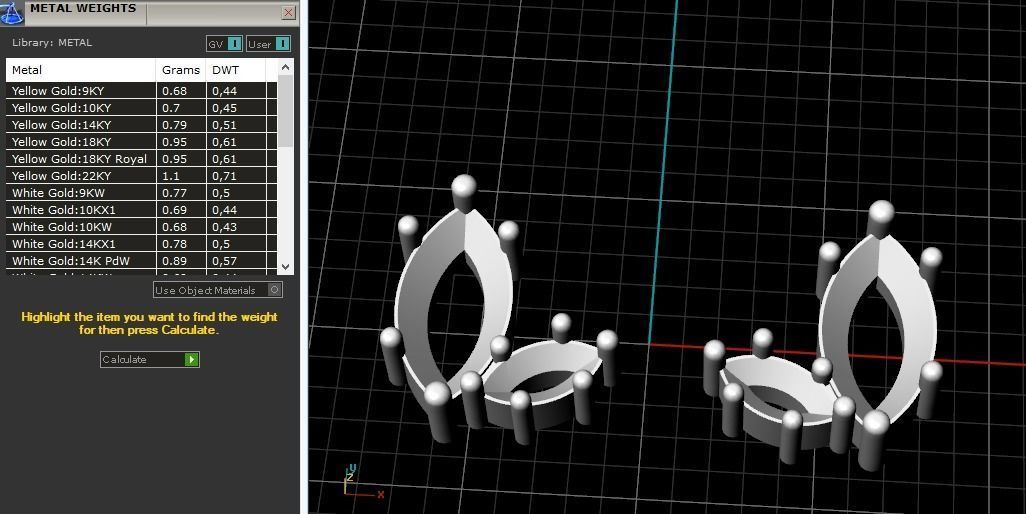Click the Calculate button

tap(149, 359)
